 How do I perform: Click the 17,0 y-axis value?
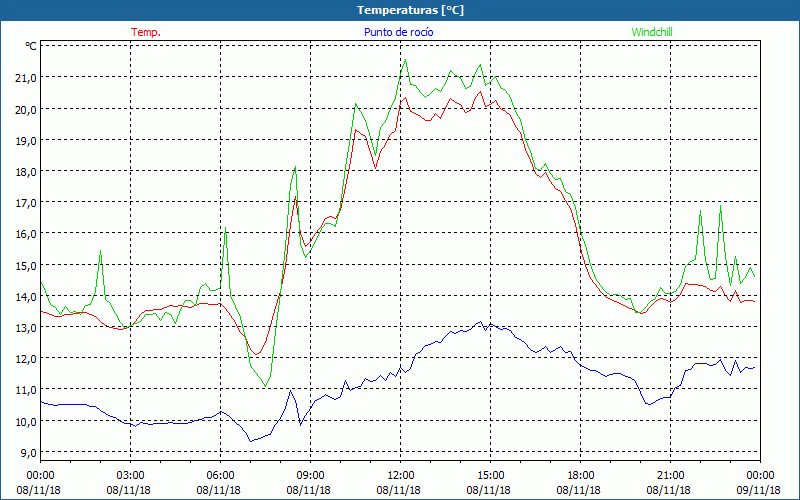click(27, 203)
